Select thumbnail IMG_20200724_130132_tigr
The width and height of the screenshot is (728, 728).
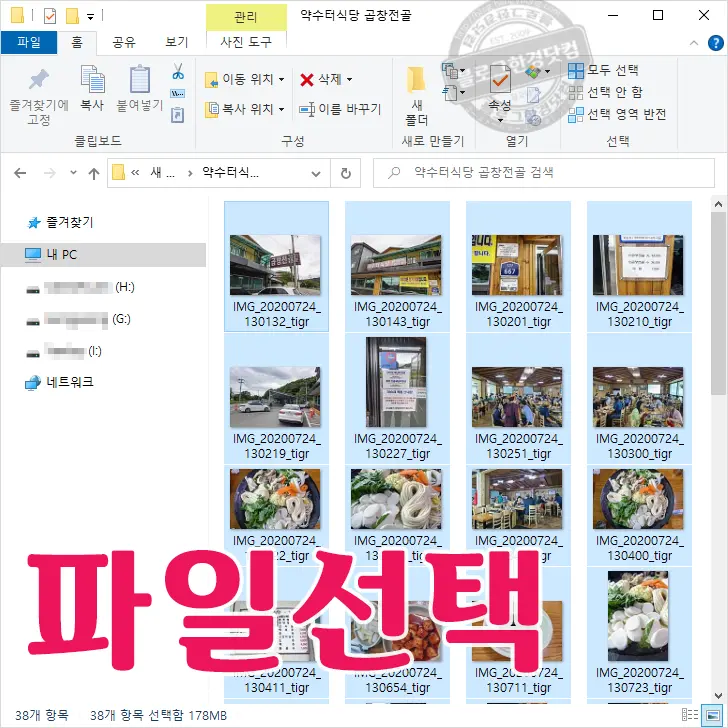coord(276,266)
